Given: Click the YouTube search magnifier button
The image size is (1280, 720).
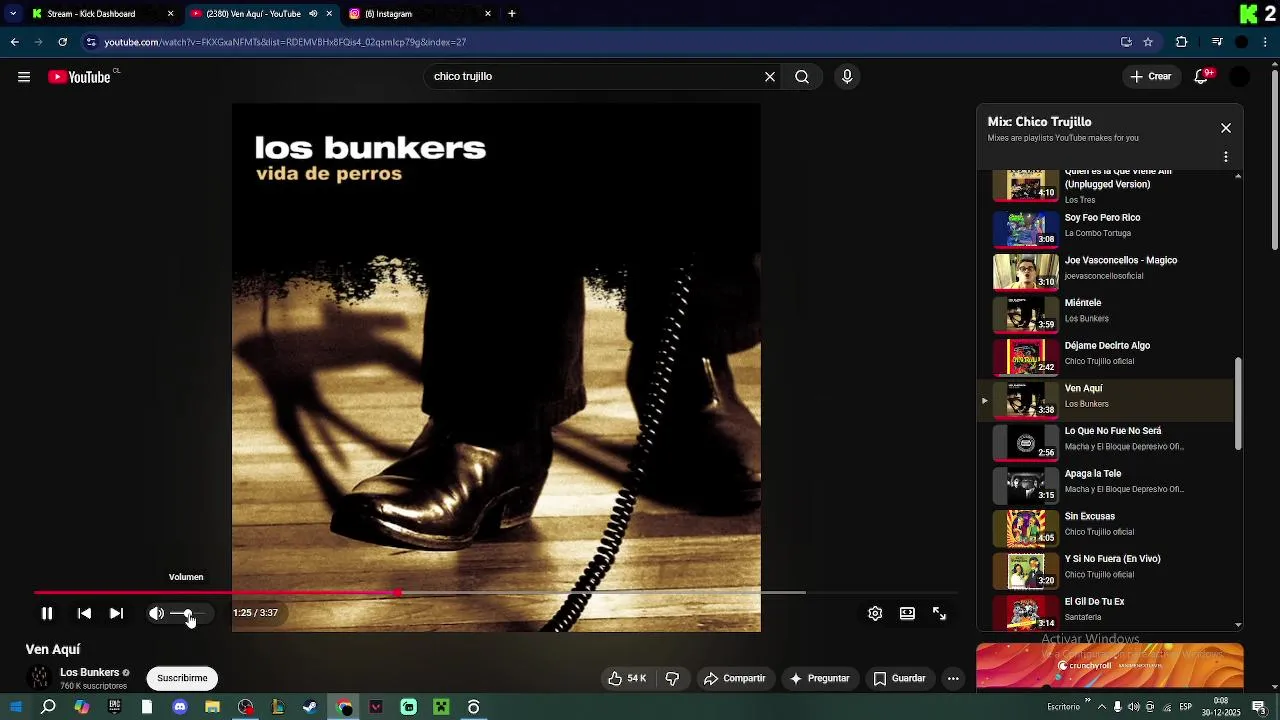Looking at the screenshot, I should pyautogui.click(x=802, y=77).
